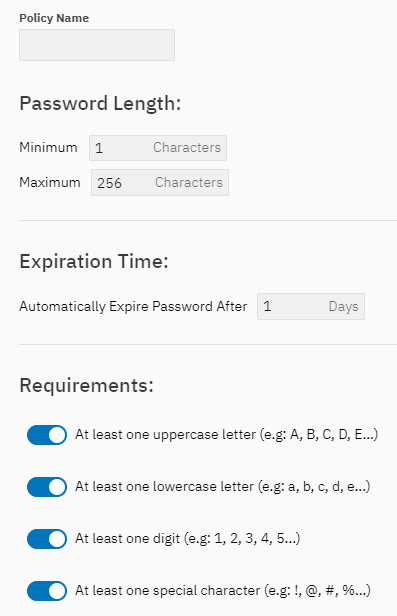Click the Password Length heading
This screenshot has height=616, width=397.
[x=100, y=104]
